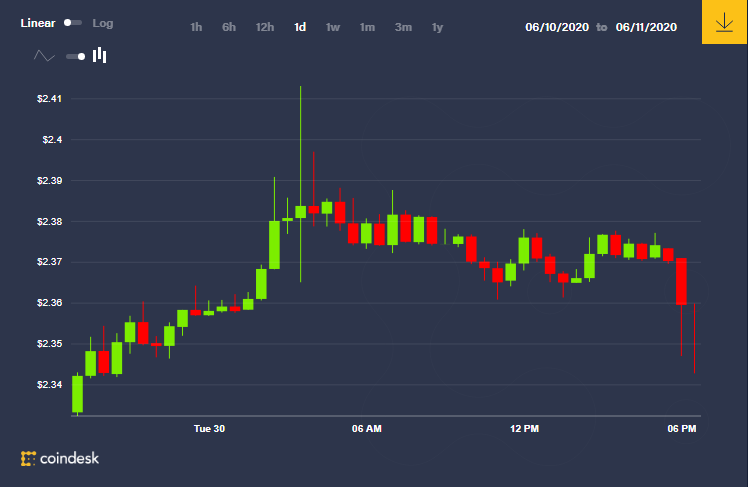Switch to the 3m time range
Screen dimensions: 748x487
click(x=403, y=27)
